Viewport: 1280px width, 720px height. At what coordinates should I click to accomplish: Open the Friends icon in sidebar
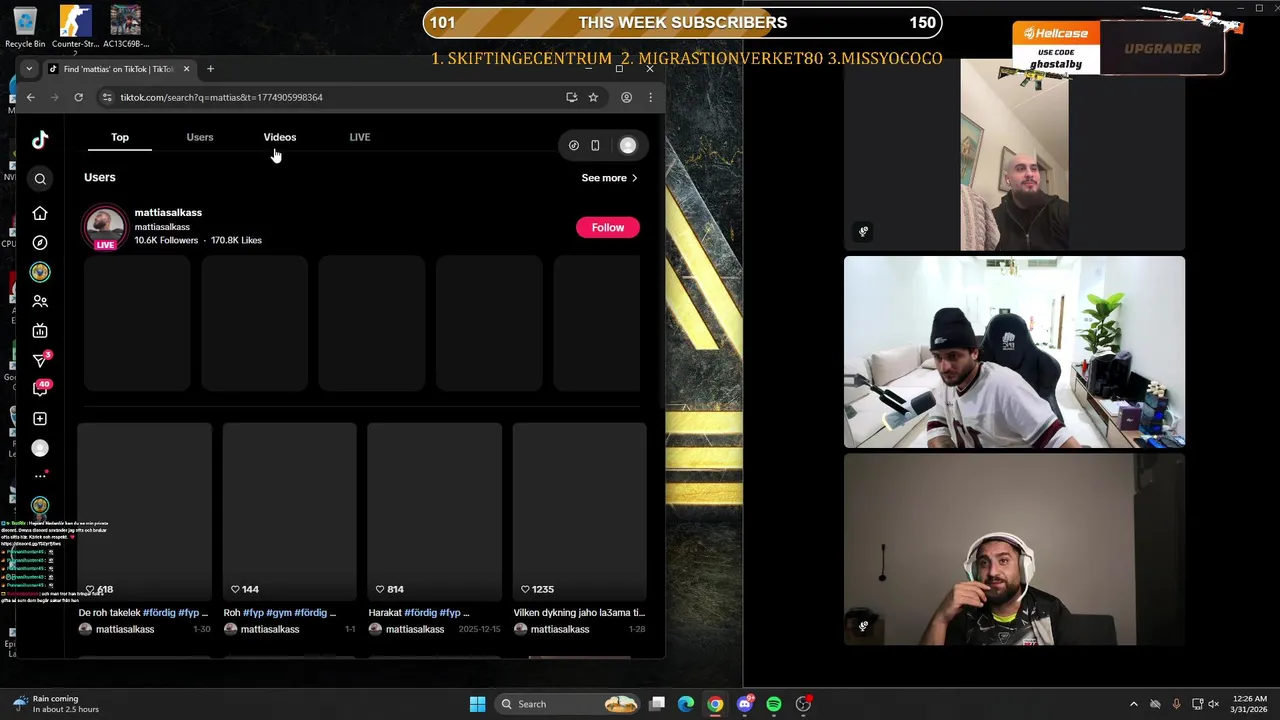[40, 301]
